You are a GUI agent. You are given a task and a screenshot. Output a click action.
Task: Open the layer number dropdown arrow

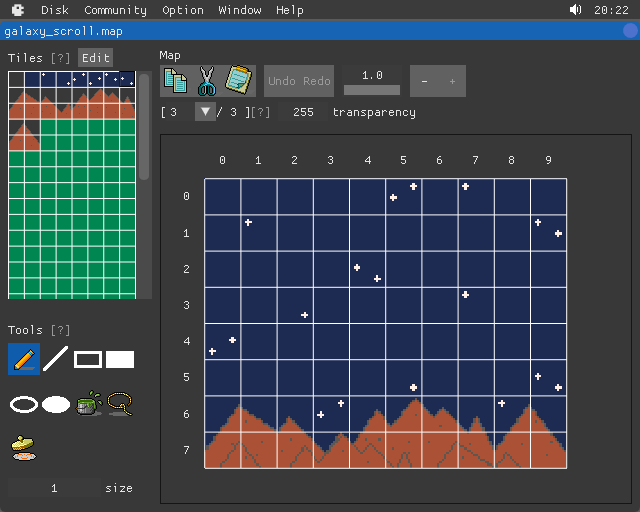[205, 112]
